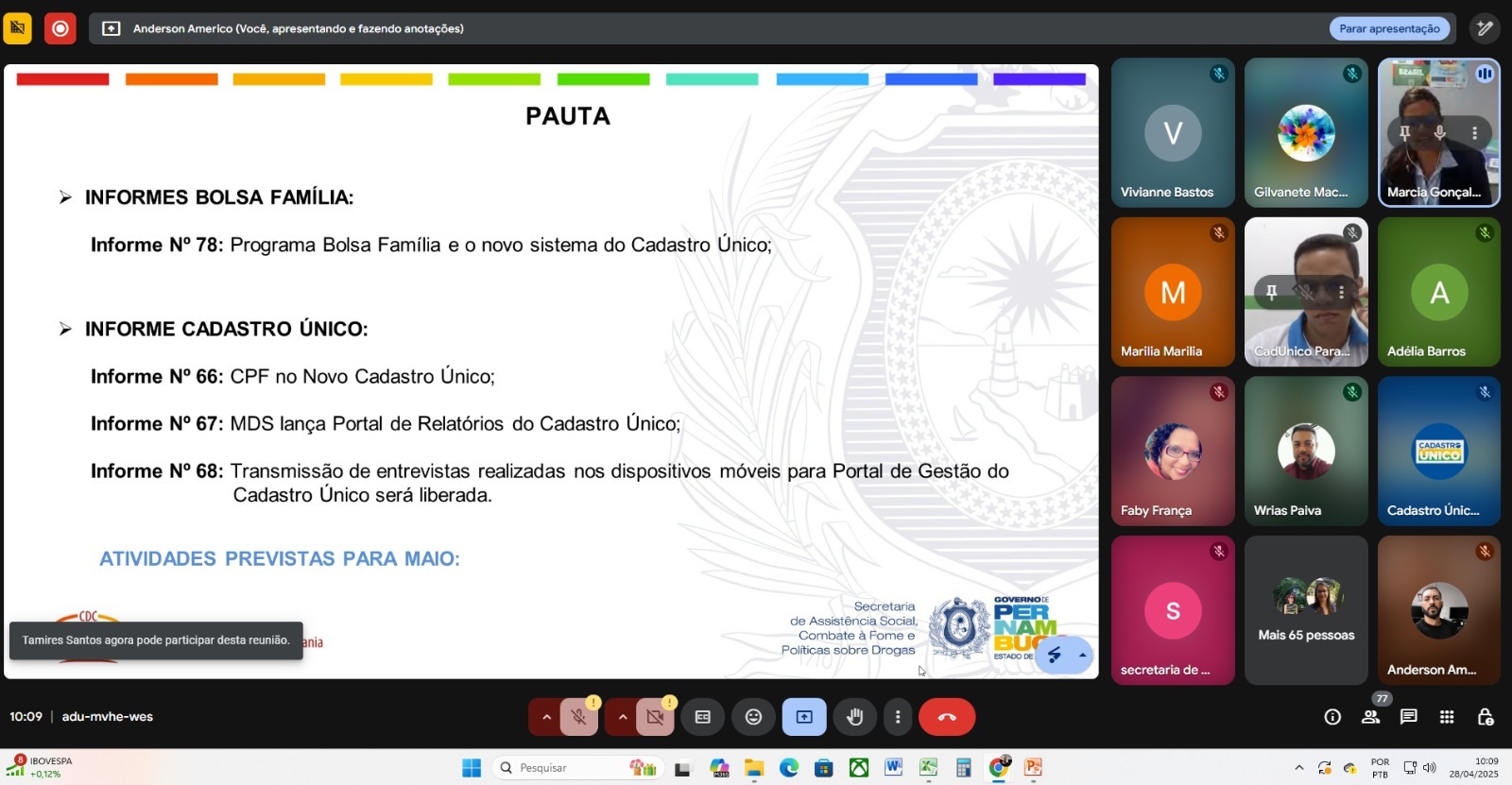This screenshot has height=785, width=1512.
Task: Open host controls lock icon
Action: tap(1485, 717)
